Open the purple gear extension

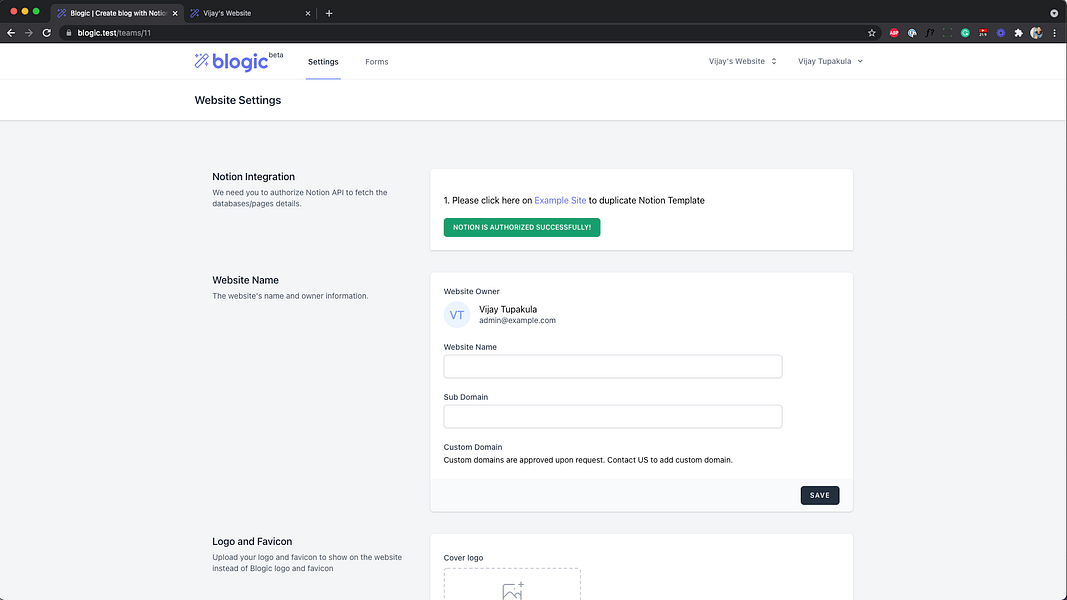coord(1000,33)
